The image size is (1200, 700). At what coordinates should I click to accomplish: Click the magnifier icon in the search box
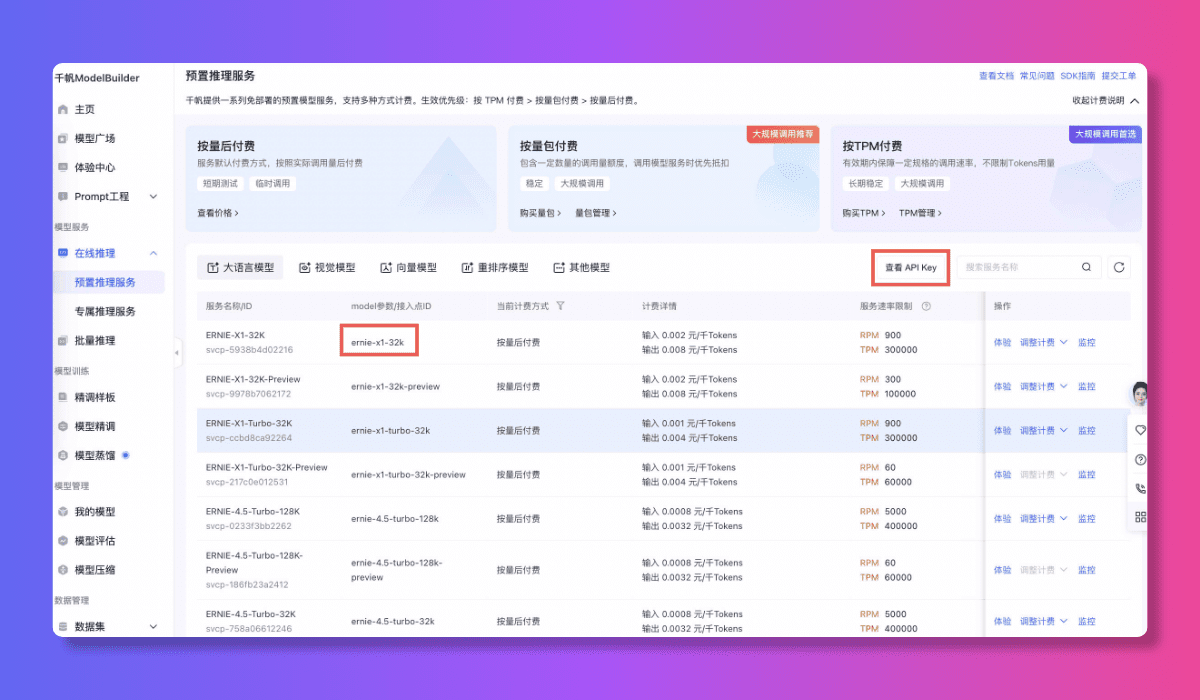[x=1086, y=267]
